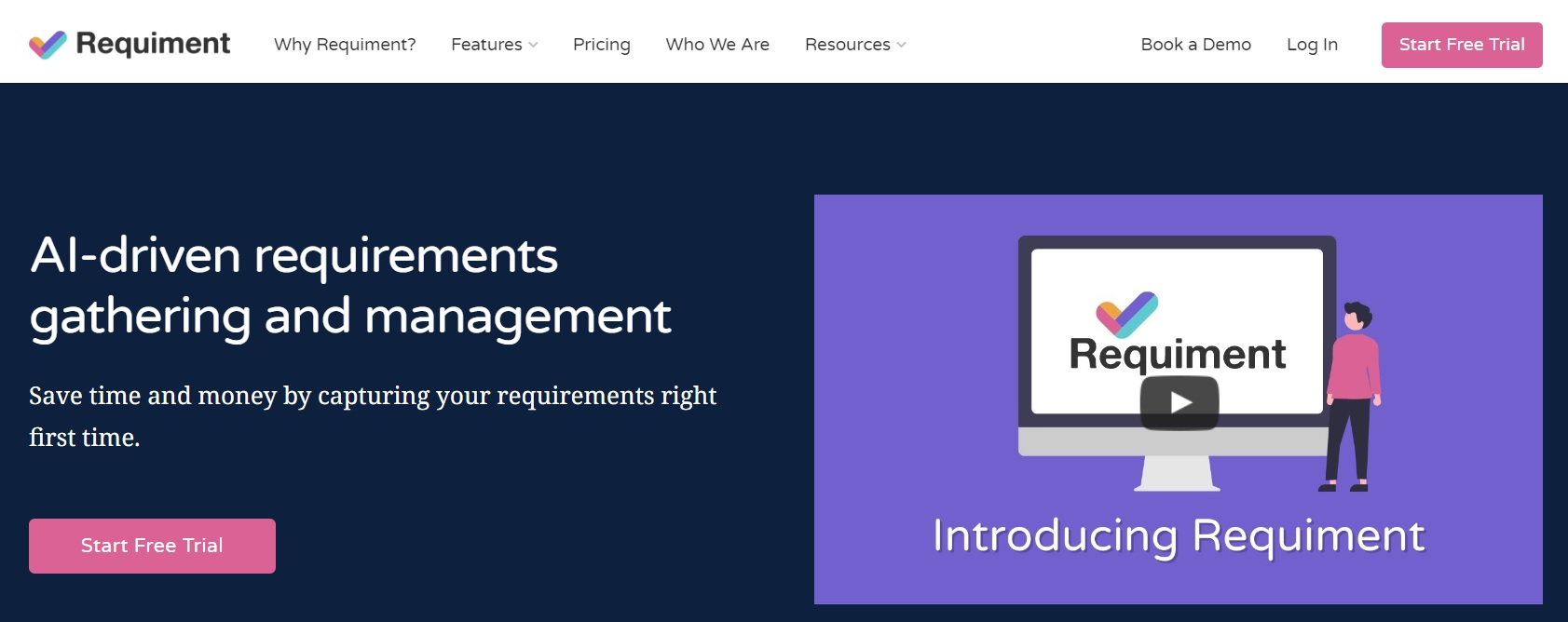Viewport: 1568px width, 622px height.
Task: Click Start Free Trial below the hero text
Action: (x=152, y=546)
